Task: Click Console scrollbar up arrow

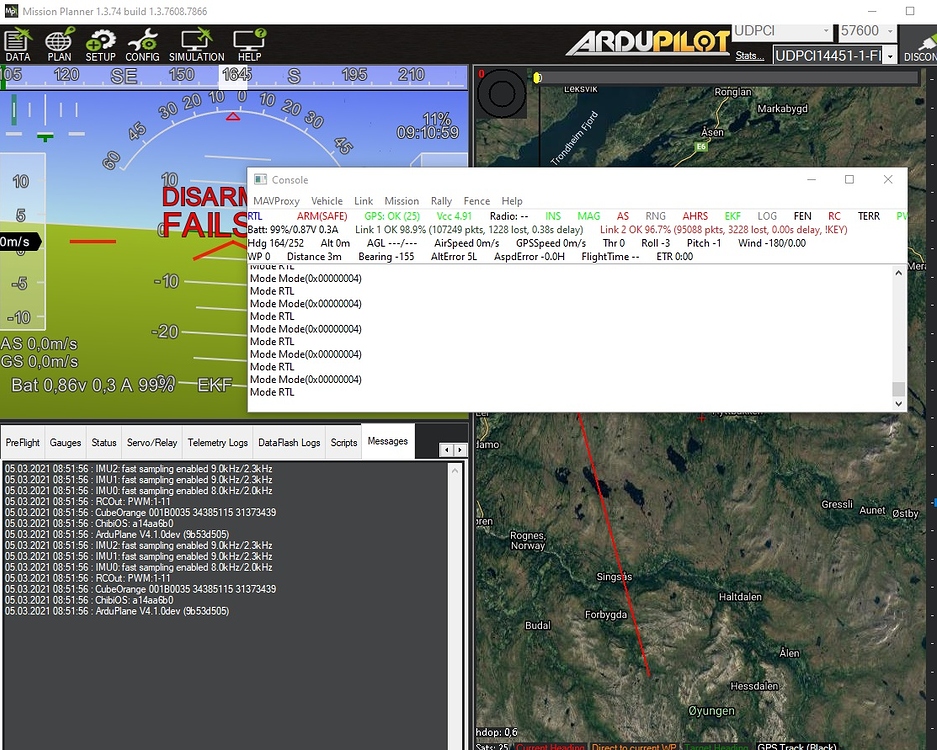Action: tap(898, 273)
